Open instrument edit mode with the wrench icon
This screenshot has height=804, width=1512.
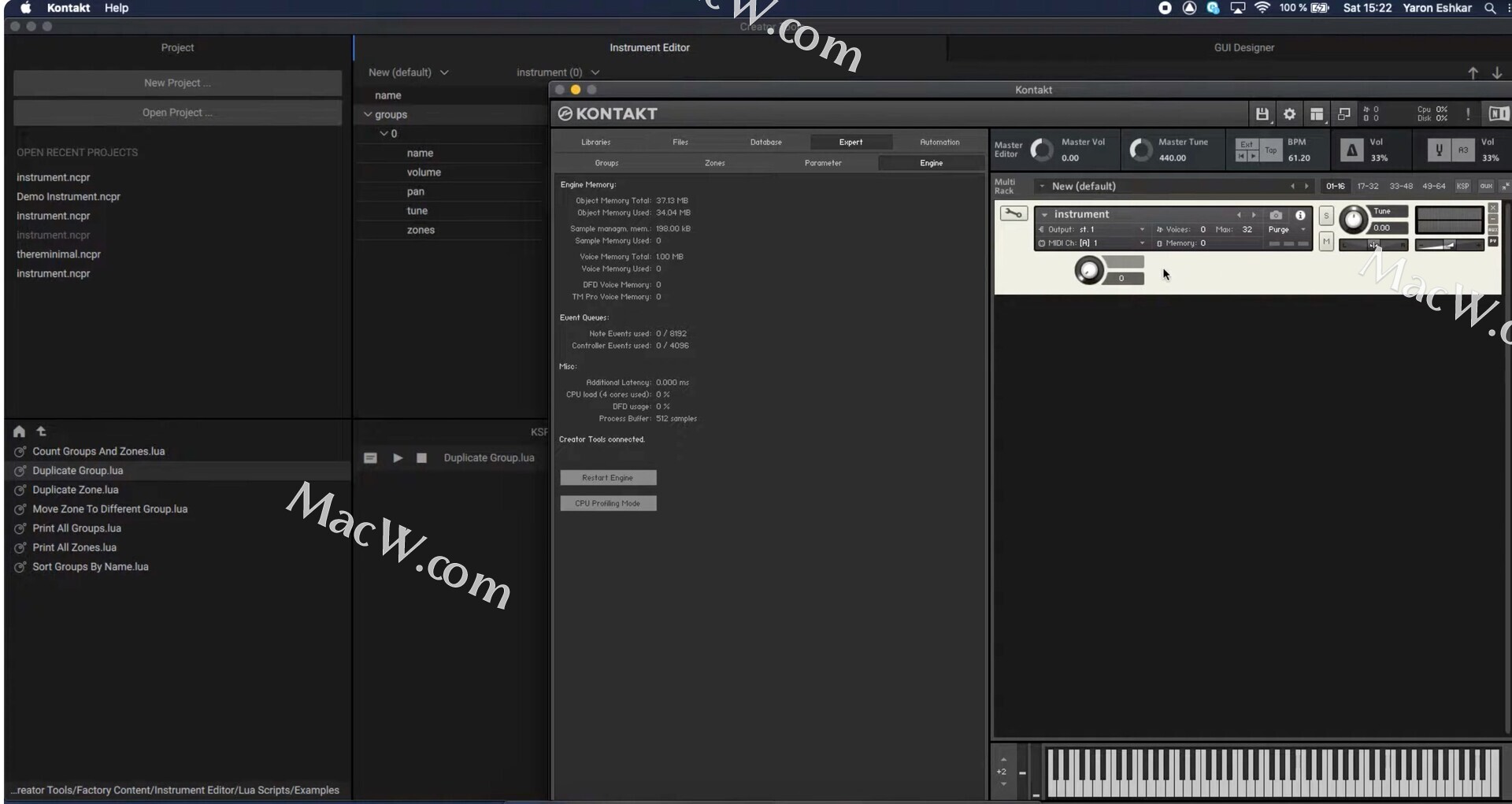click(x=1014, y=213)
